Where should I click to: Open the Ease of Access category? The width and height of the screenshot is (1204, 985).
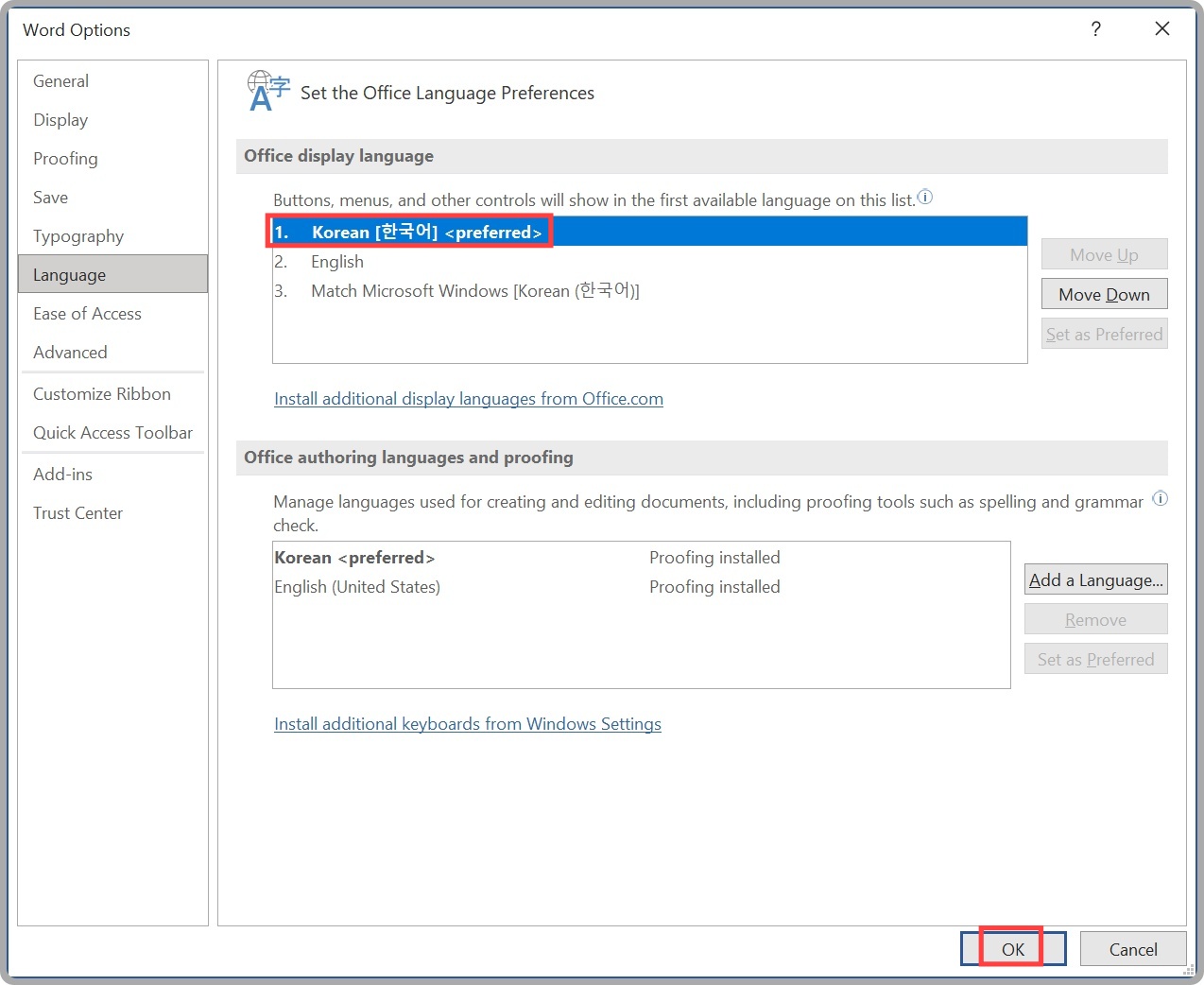click(x=112, y=314)
